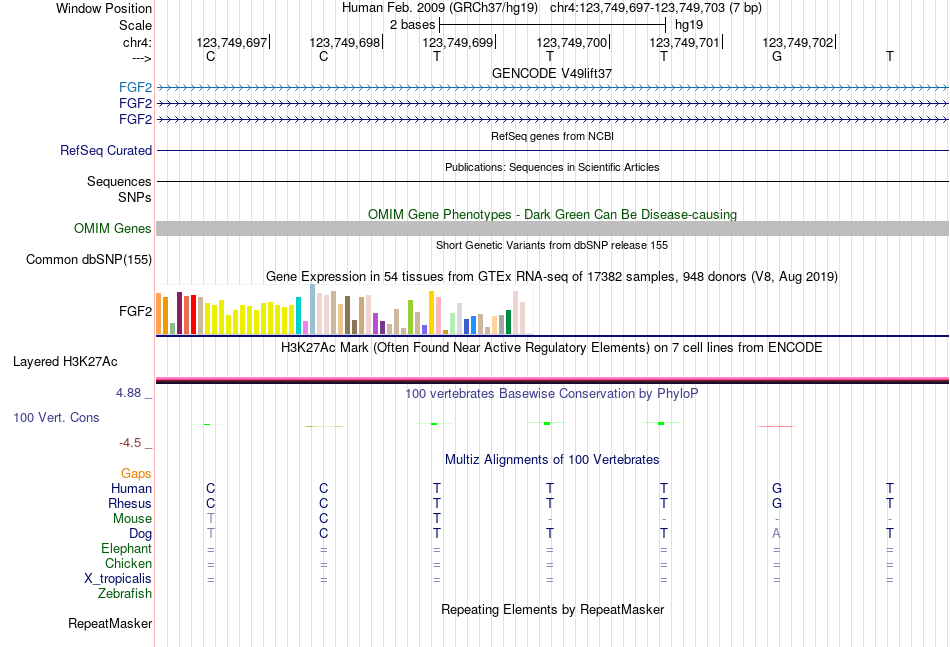Click GENCODE V49lift37 track title
The width and height of the screenshot is (950, 647).
pyautogui.click(x=552, y=73)
